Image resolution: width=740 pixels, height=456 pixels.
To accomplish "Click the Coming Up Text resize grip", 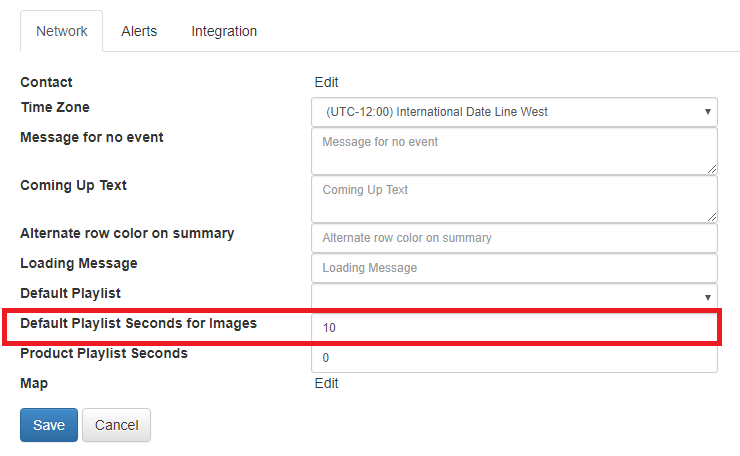I will (x=712, y=217).
